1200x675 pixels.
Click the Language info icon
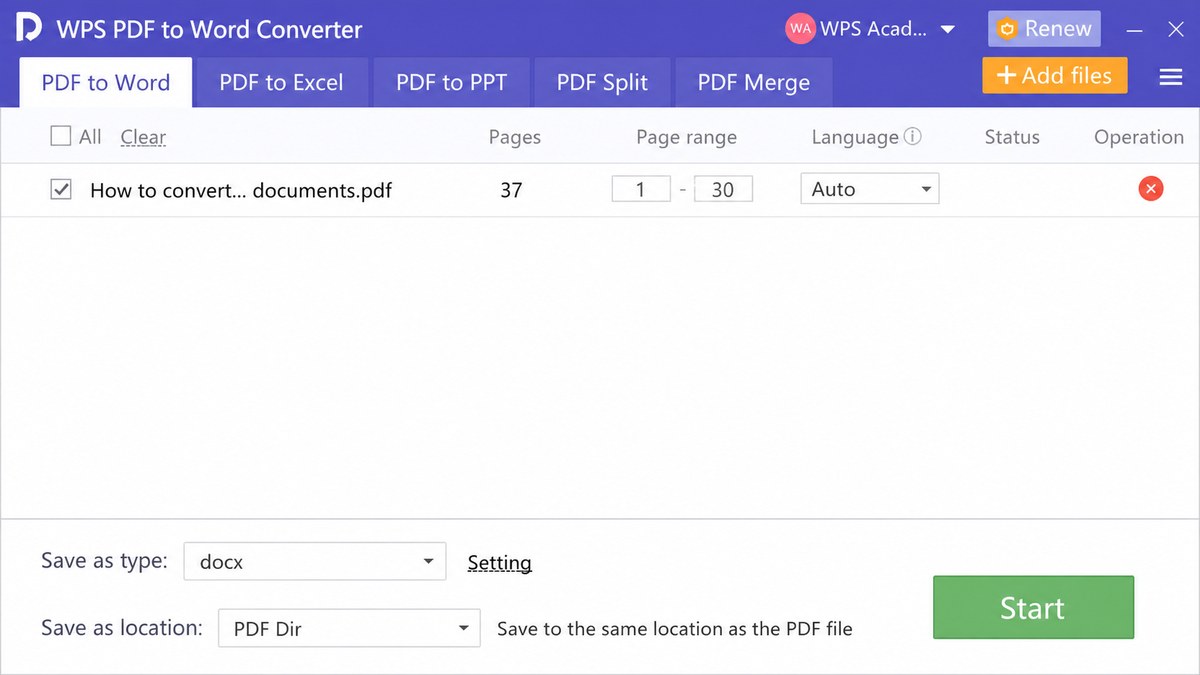point(912,137)
